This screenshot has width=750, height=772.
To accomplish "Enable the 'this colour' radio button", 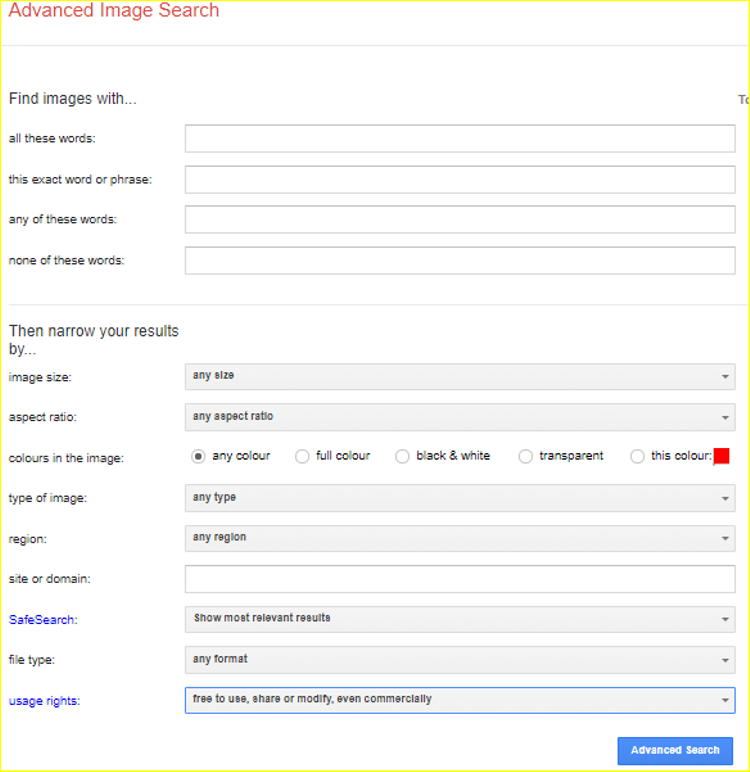I will (637, 456).
